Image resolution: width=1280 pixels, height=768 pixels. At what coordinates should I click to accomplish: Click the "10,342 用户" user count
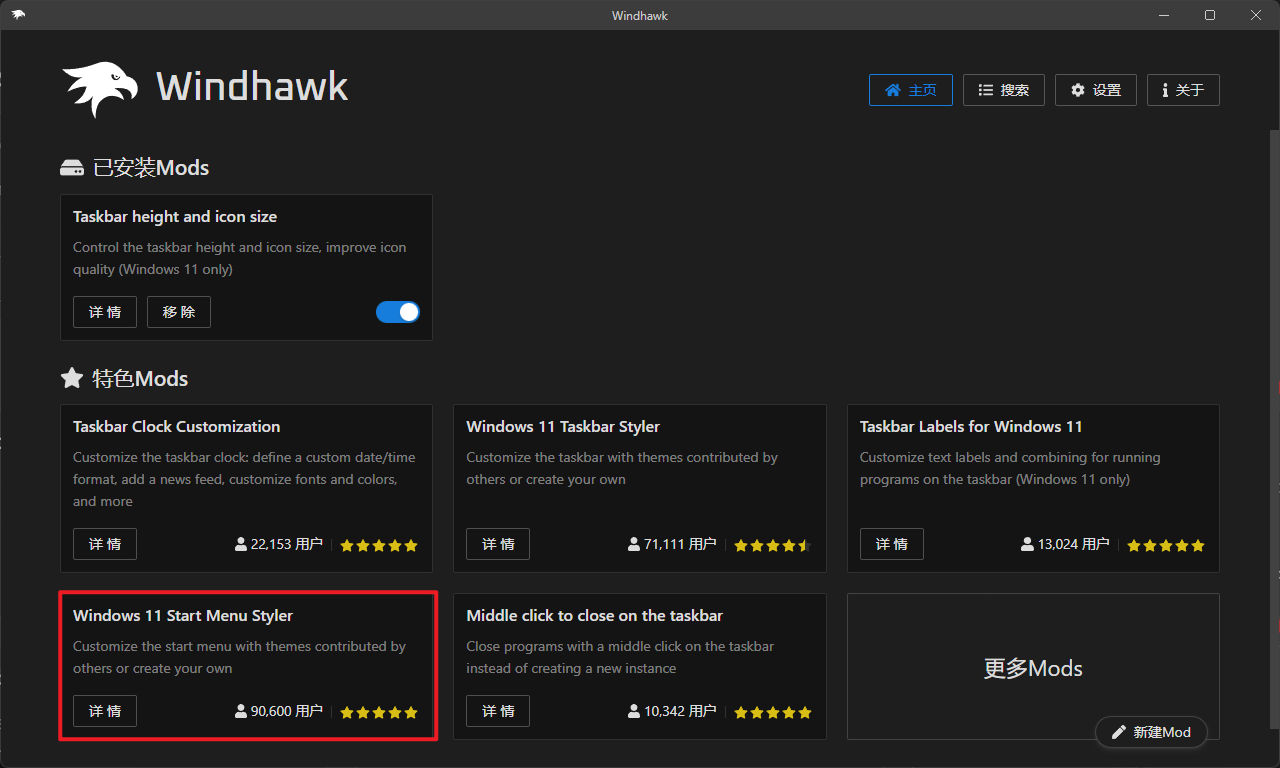pos(672,711)
